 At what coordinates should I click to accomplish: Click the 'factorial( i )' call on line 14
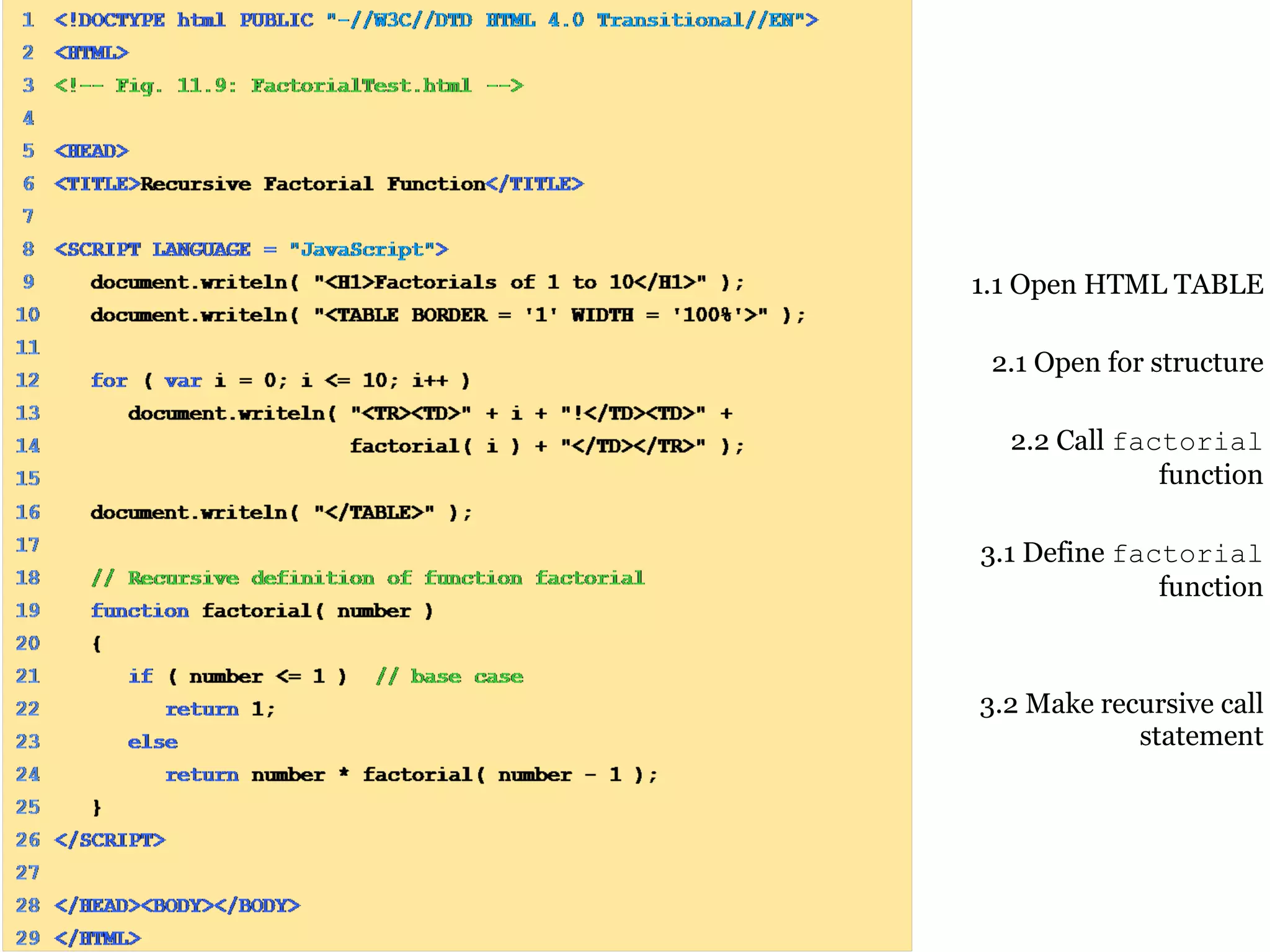pos(435,446)
